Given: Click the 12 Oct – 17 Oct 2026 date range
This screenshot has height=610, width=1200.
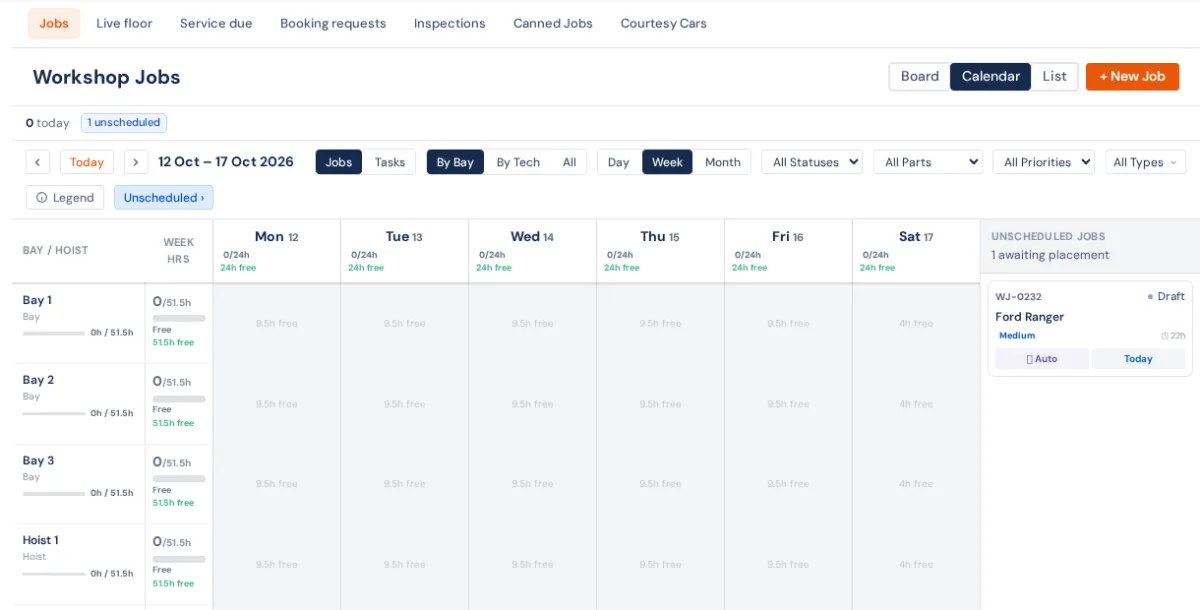Looking at the screenshot, I should [x=226, y=162].
